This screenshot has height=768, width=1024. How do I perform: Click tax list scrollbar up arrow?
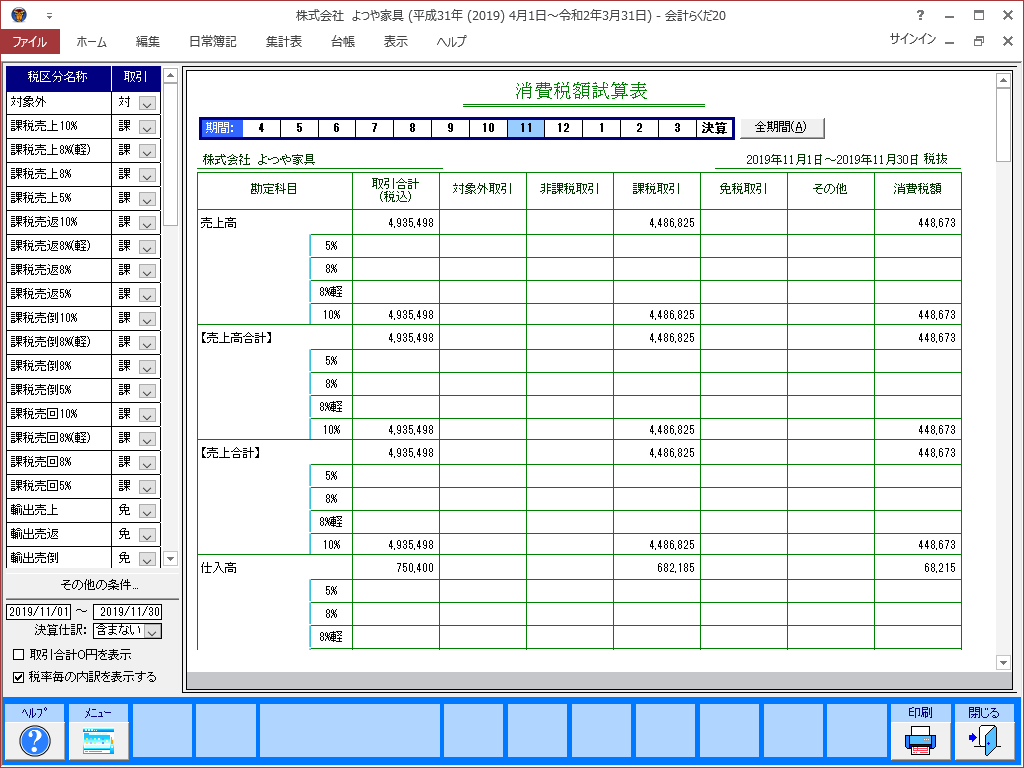click(170, 75)
